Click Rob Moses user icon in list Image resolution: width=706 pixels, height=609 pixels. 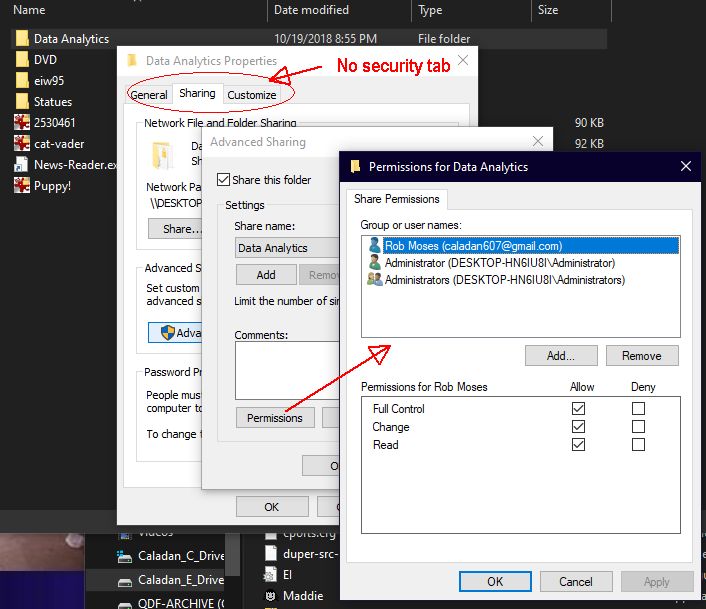point(374,246)
